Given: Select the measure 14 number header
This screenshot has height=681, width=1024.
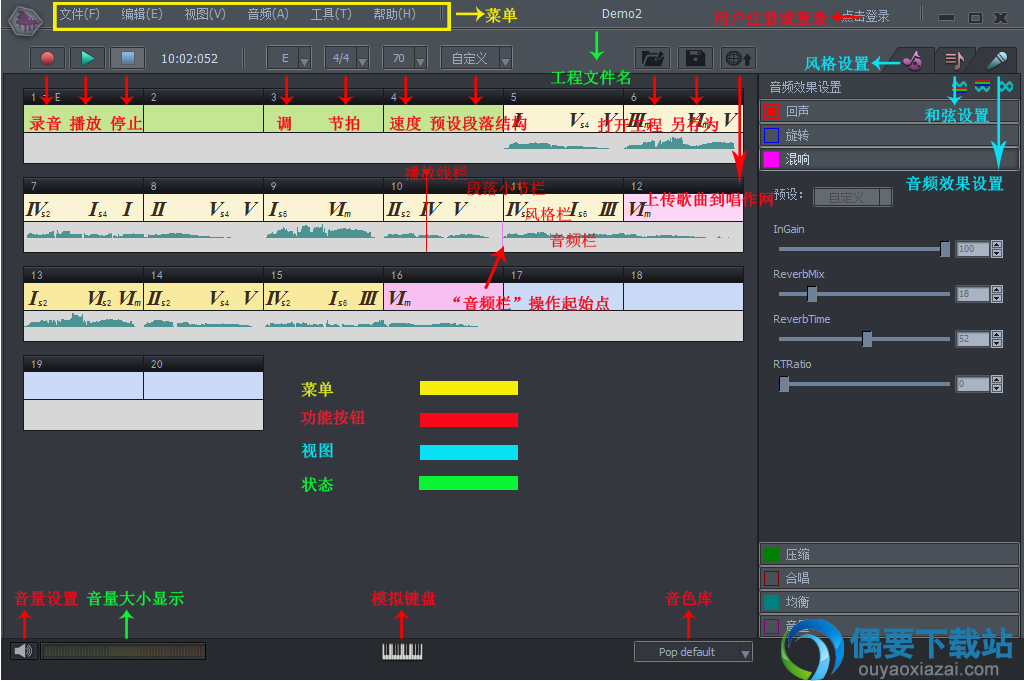Looking at the screenshot, I should (x=203, y=275).
